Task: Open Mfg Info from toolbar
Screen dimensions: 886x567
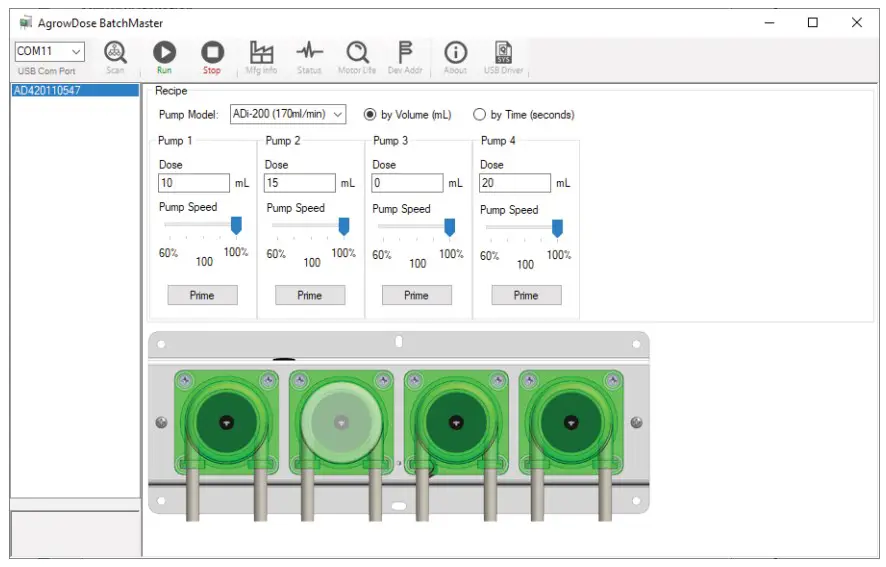Action: 261,53
